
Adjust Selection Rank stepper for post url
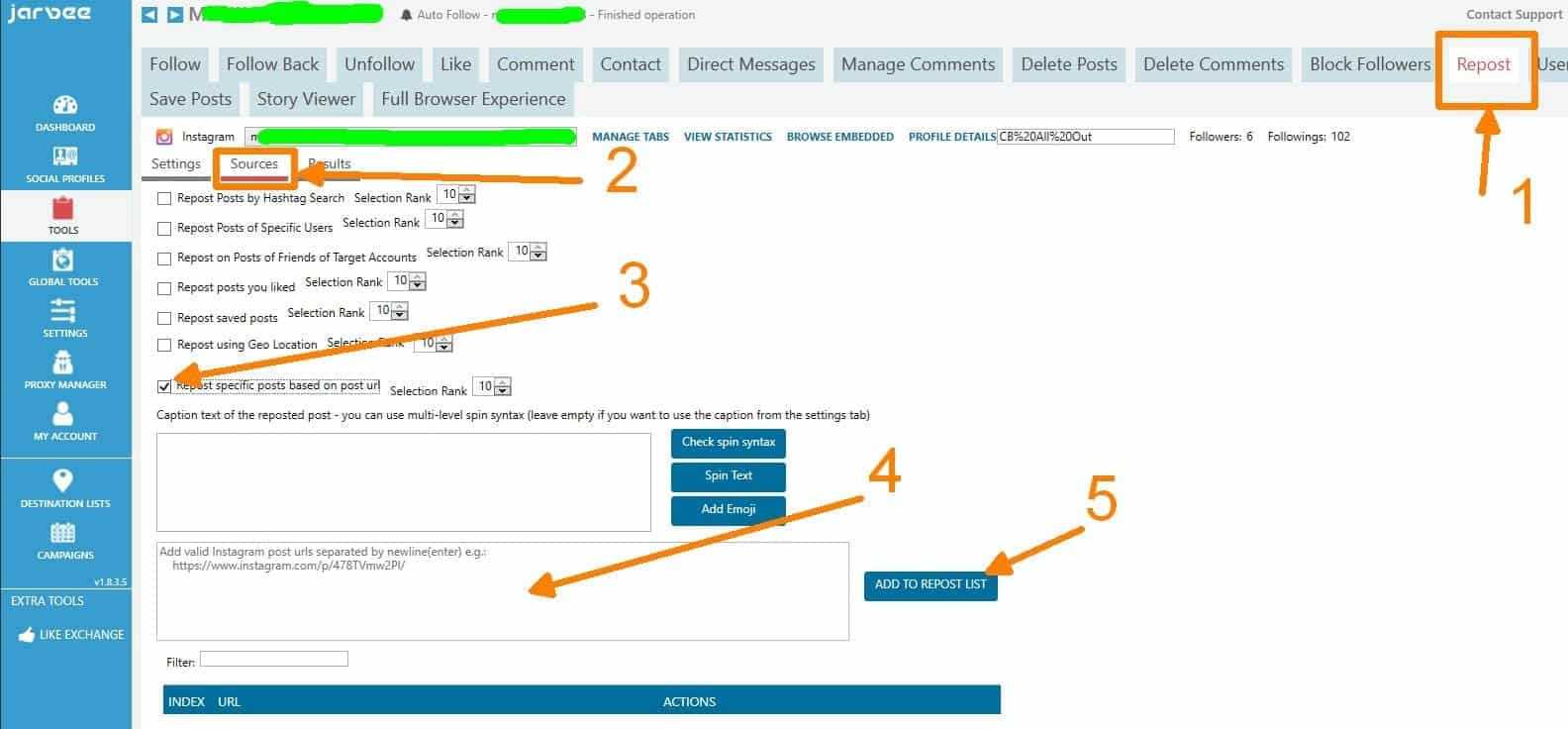[x=492, y=386]
